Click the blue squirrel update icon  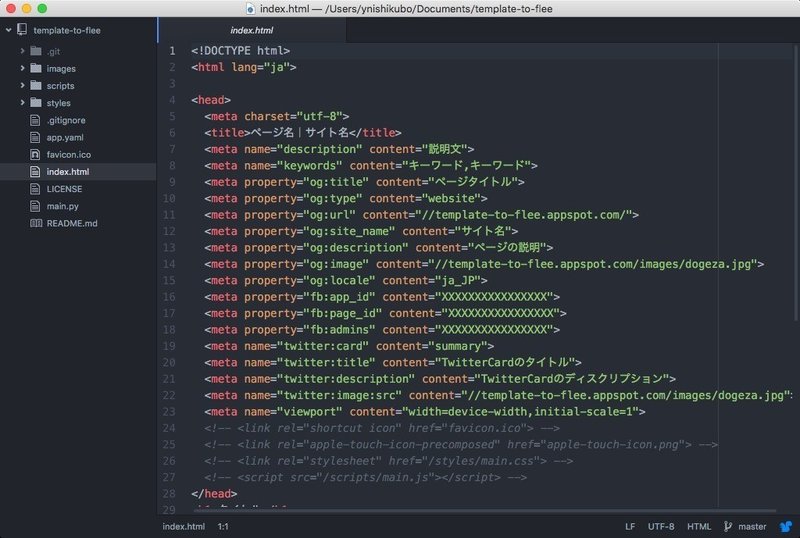pos(786,526)
